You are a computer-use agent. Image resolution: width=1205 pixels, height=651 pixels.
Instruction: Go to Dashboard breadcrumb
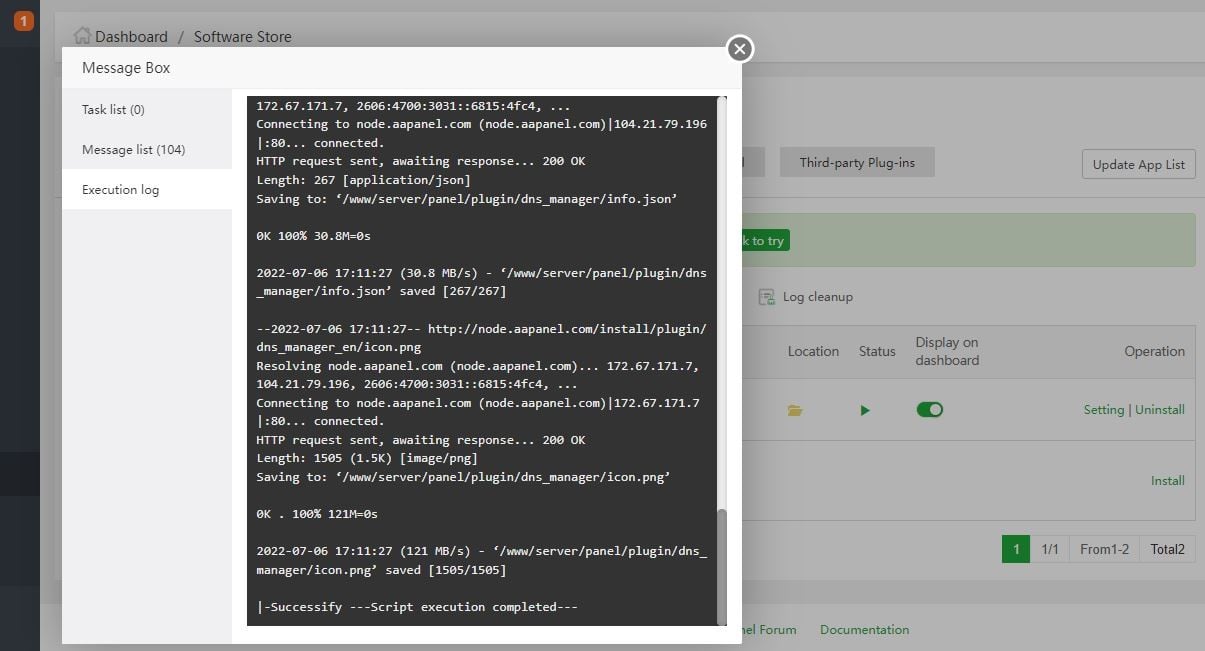[131, 36]
